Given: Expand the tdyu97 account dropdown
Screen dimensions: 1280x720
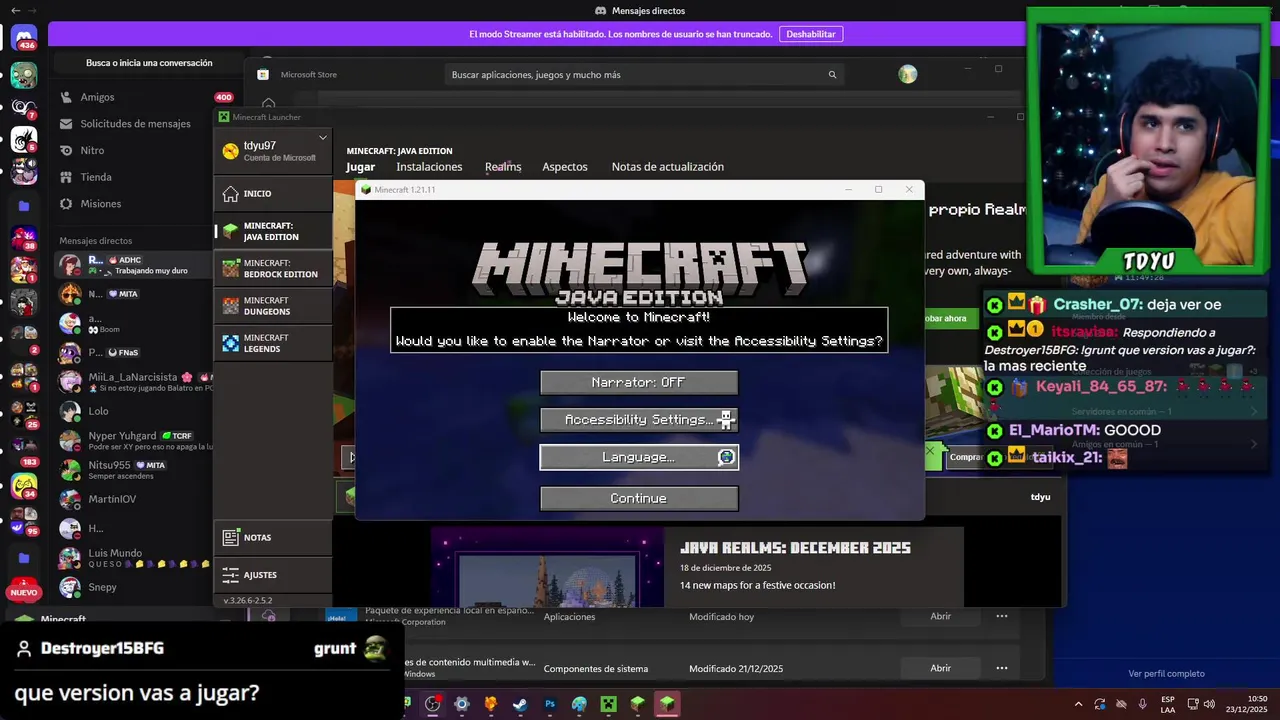Looking at the screenshot, I should click(x=322, y=138).
